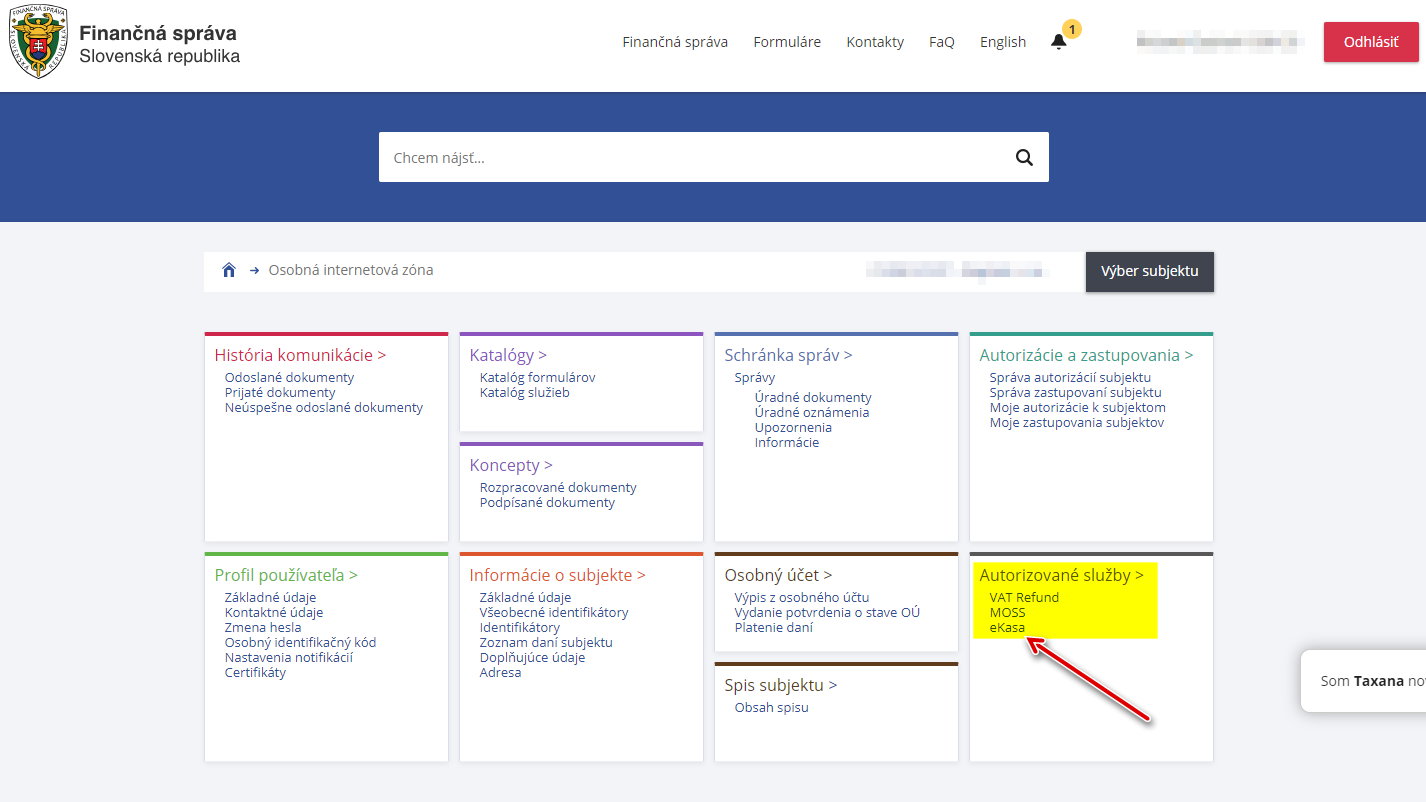The image size is (1426, 802).
Task: Expand the Autorizované služby section heading
Action: click(1061, 575)
